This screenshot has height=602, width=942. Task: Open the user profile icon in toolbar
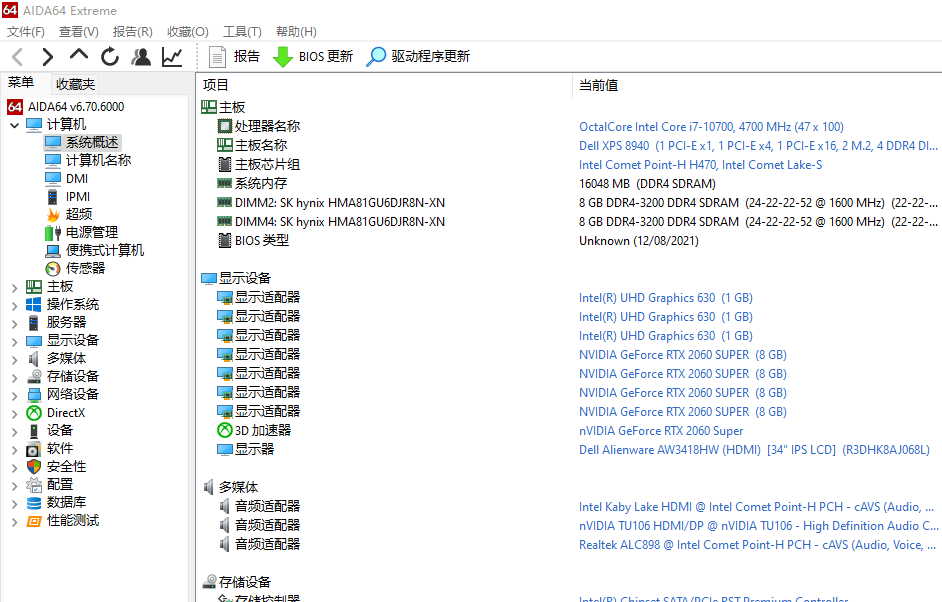141,57
